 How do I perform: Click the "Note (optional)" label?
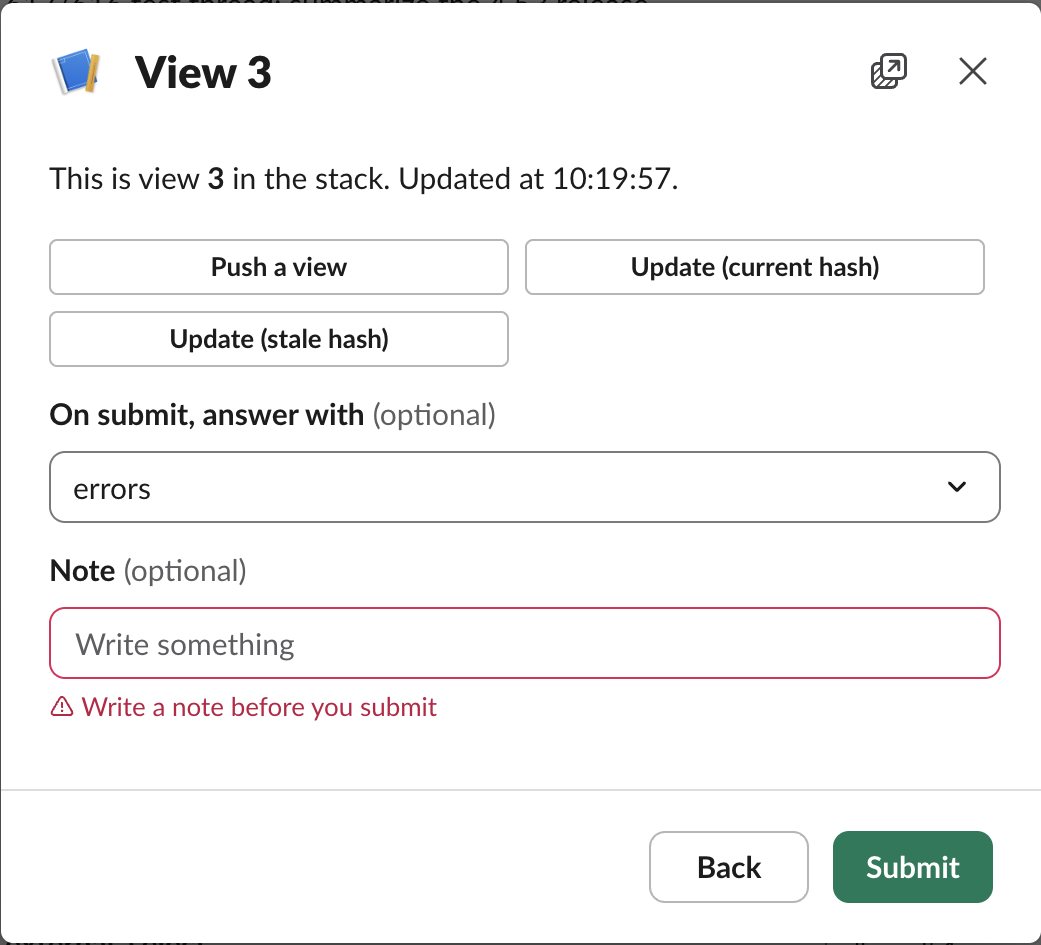[148, 570]
